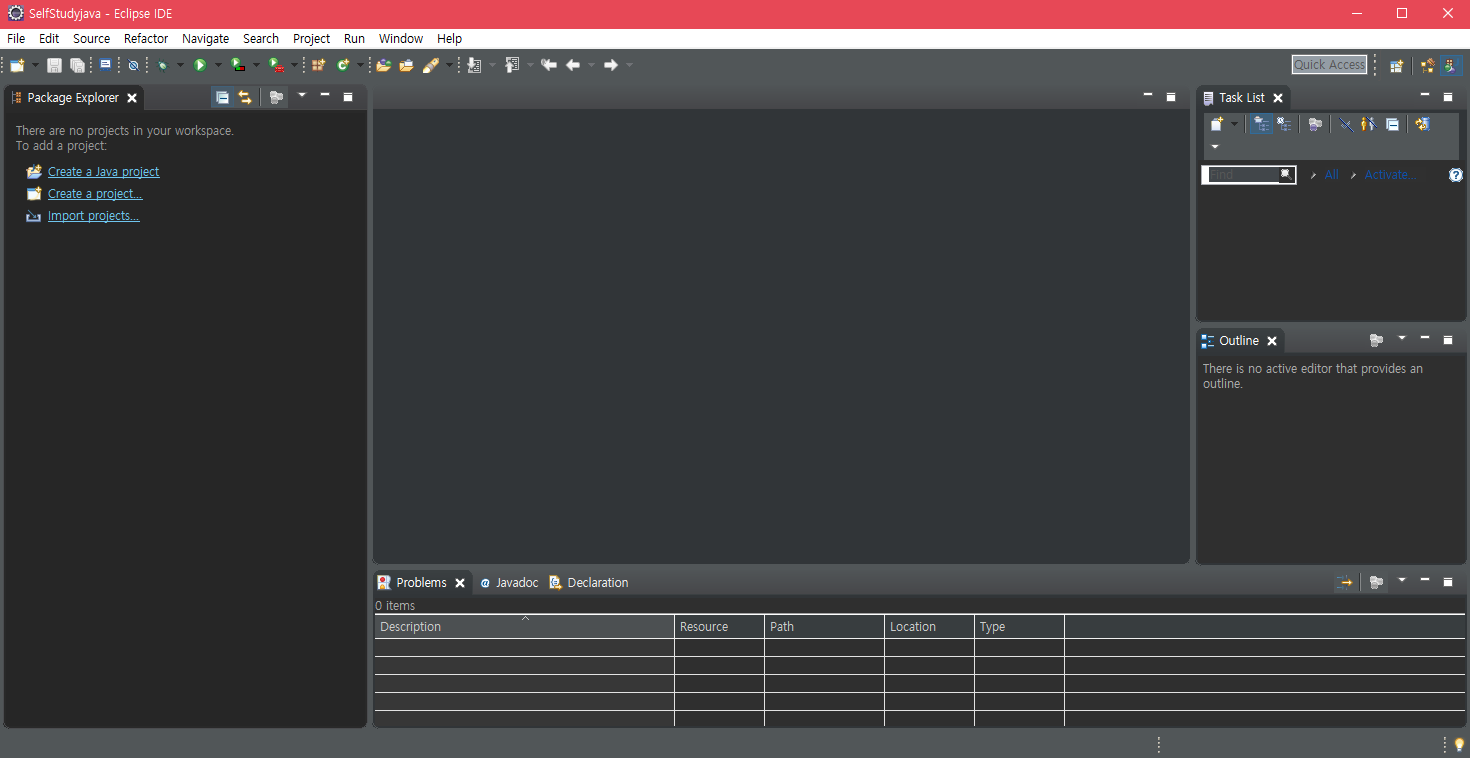Launch the Coverage run icon
This screenshot has width=1470, height=758.
pyautogui.click(x=237, y=65)
